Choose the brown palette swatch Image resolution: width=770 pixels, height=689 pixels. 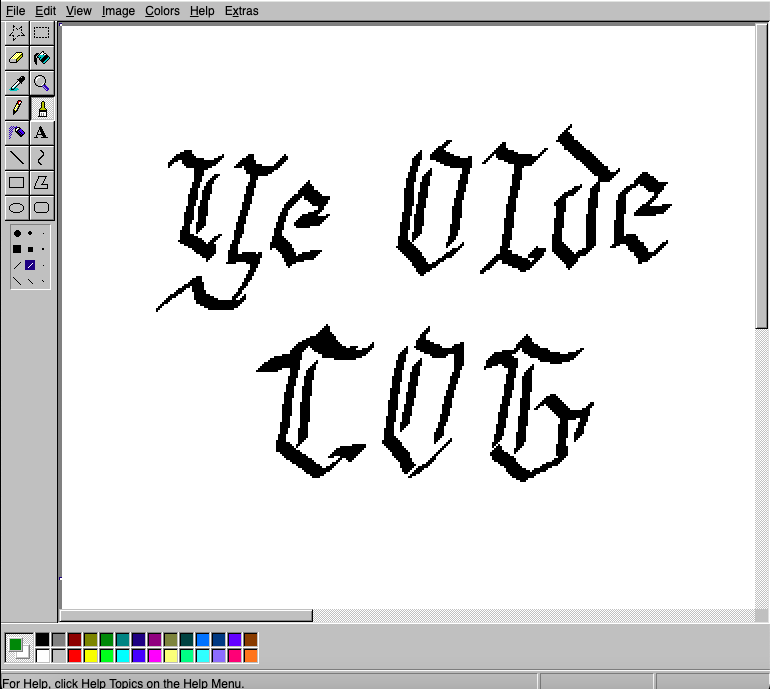pyautogui.click(x=250, y=639)
